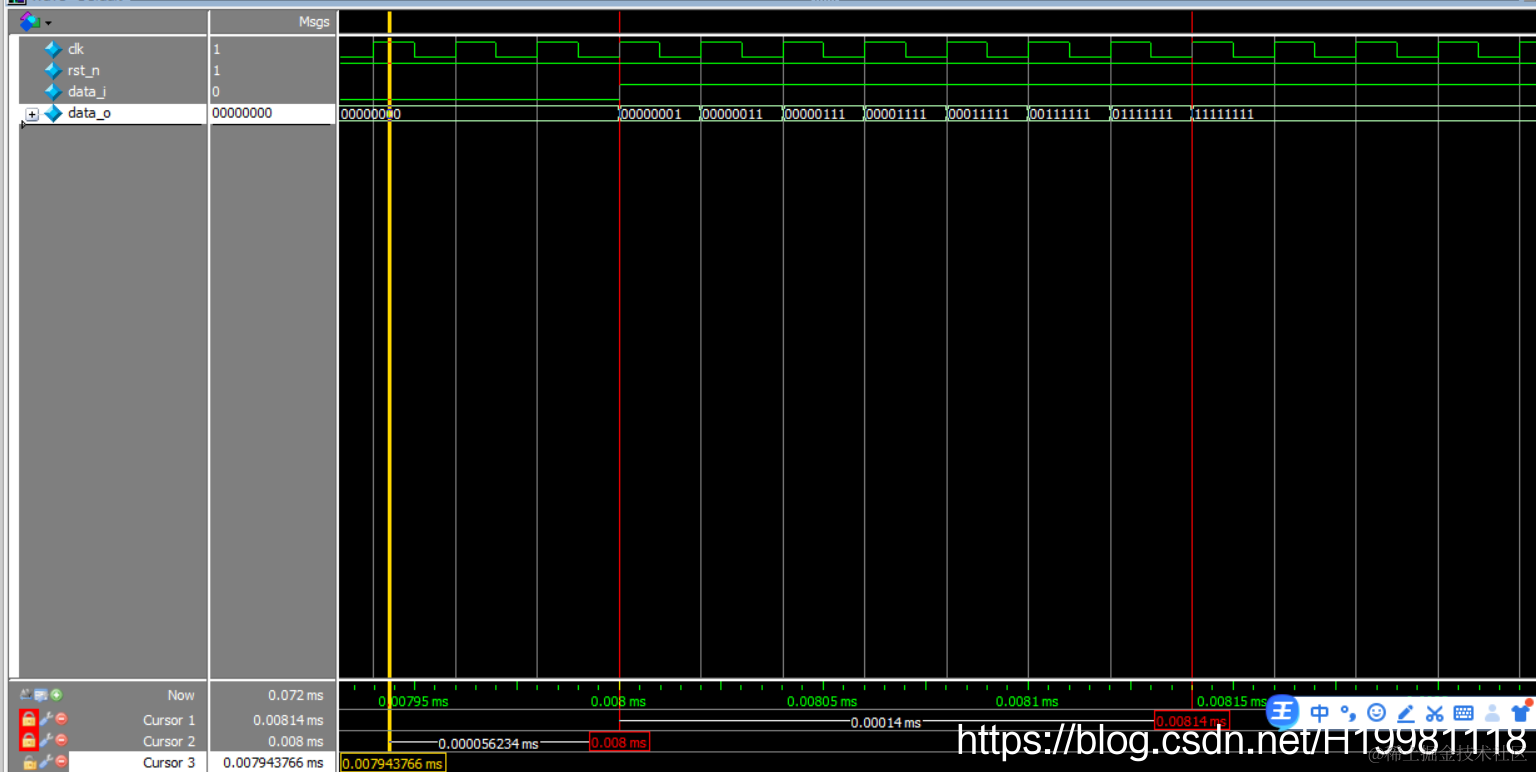The height and width of the screenshot is (772, 1536).
Task: Delete Cursor 1 with red minus icon
Action: tap(61, 719)
